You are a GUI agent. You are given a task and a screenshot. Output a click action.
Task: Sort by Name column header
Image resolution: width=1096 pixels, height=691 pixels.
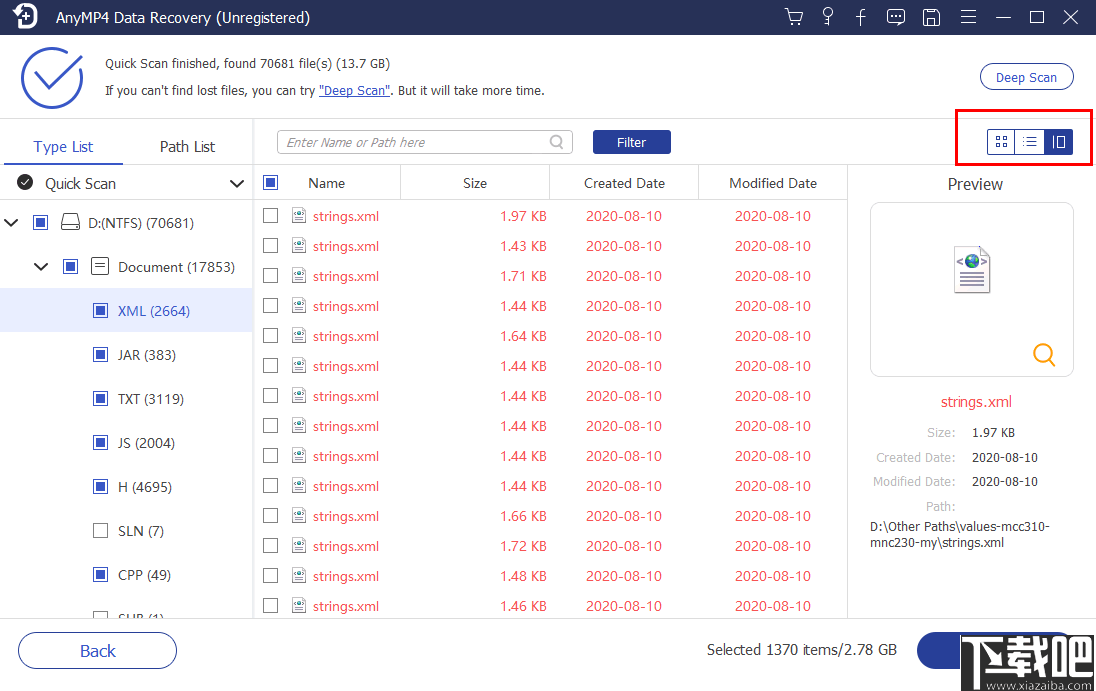click(326, 183)
